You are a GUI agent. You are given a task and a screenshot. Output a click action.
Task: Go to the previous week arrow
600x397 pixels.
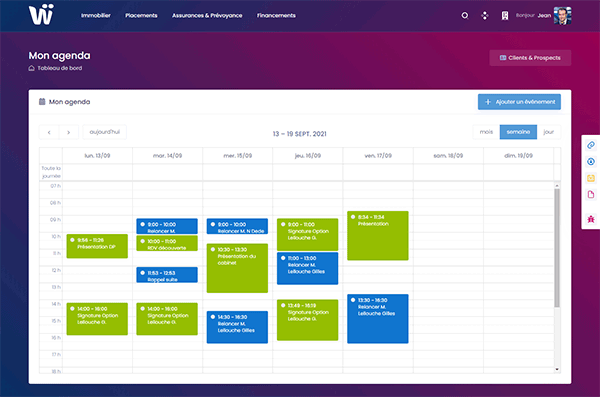coord(49,132)
